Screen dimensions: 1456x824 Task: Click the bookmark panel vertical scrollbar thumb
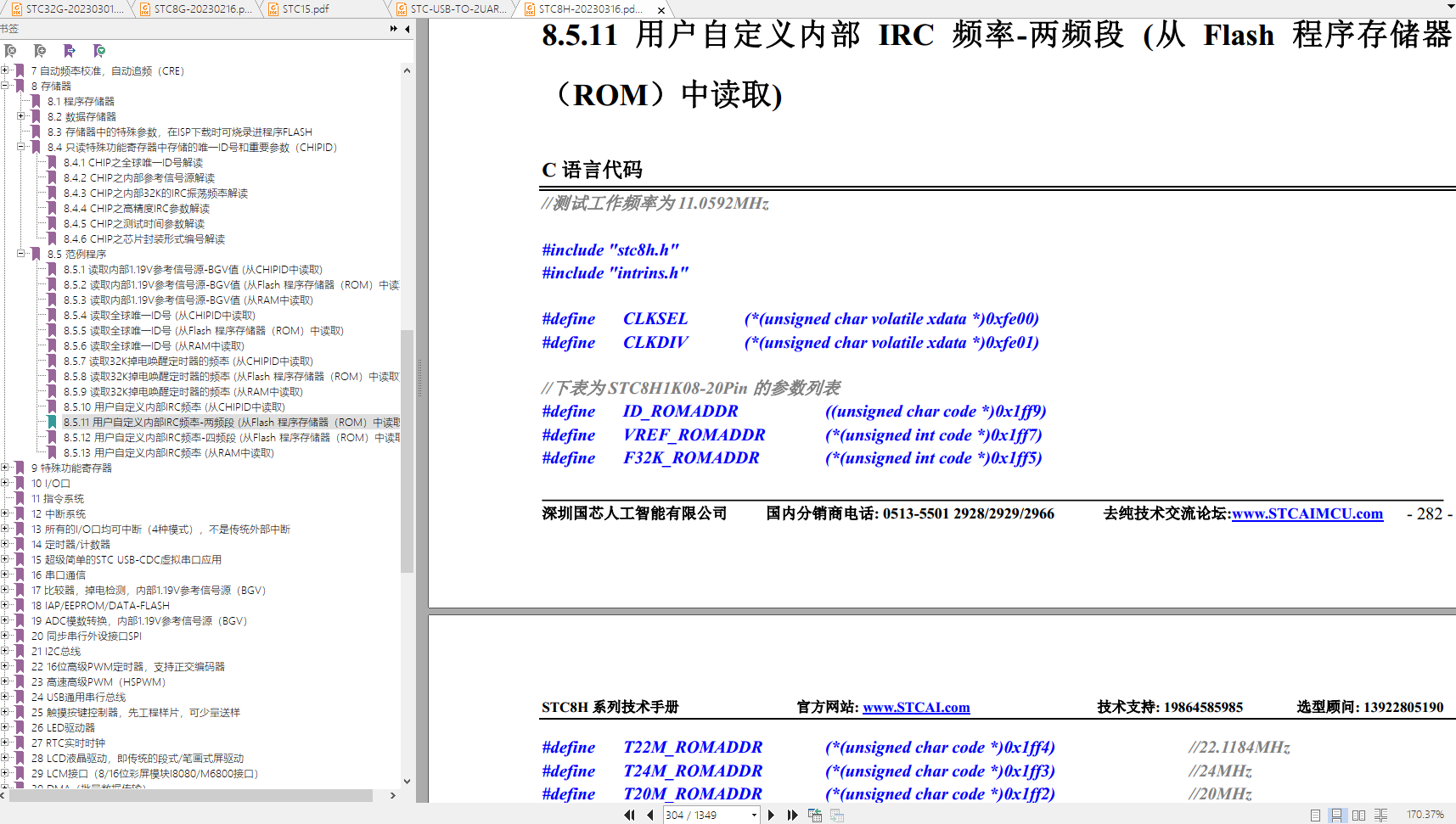pyautogui.click(x=407, y=450)
